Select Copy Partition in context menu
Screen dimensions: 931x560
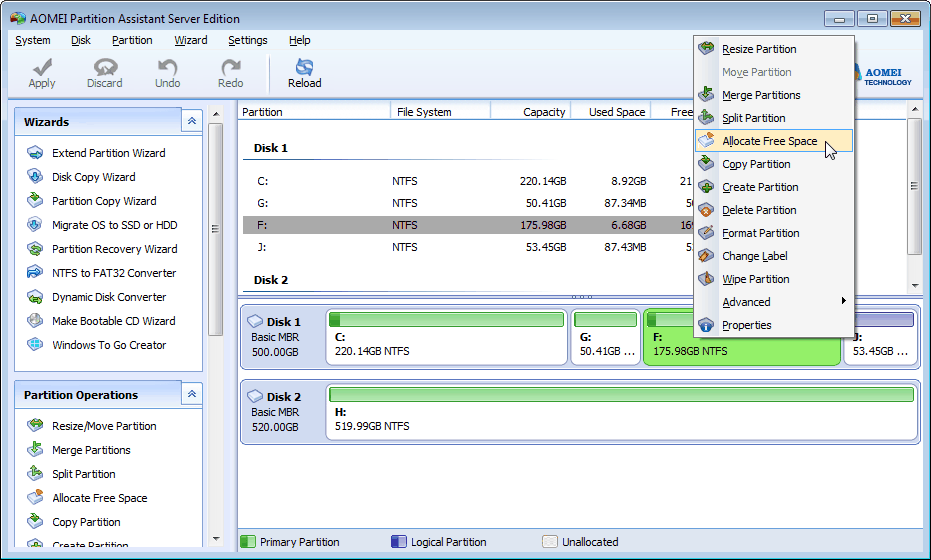(x=774, y=164)
